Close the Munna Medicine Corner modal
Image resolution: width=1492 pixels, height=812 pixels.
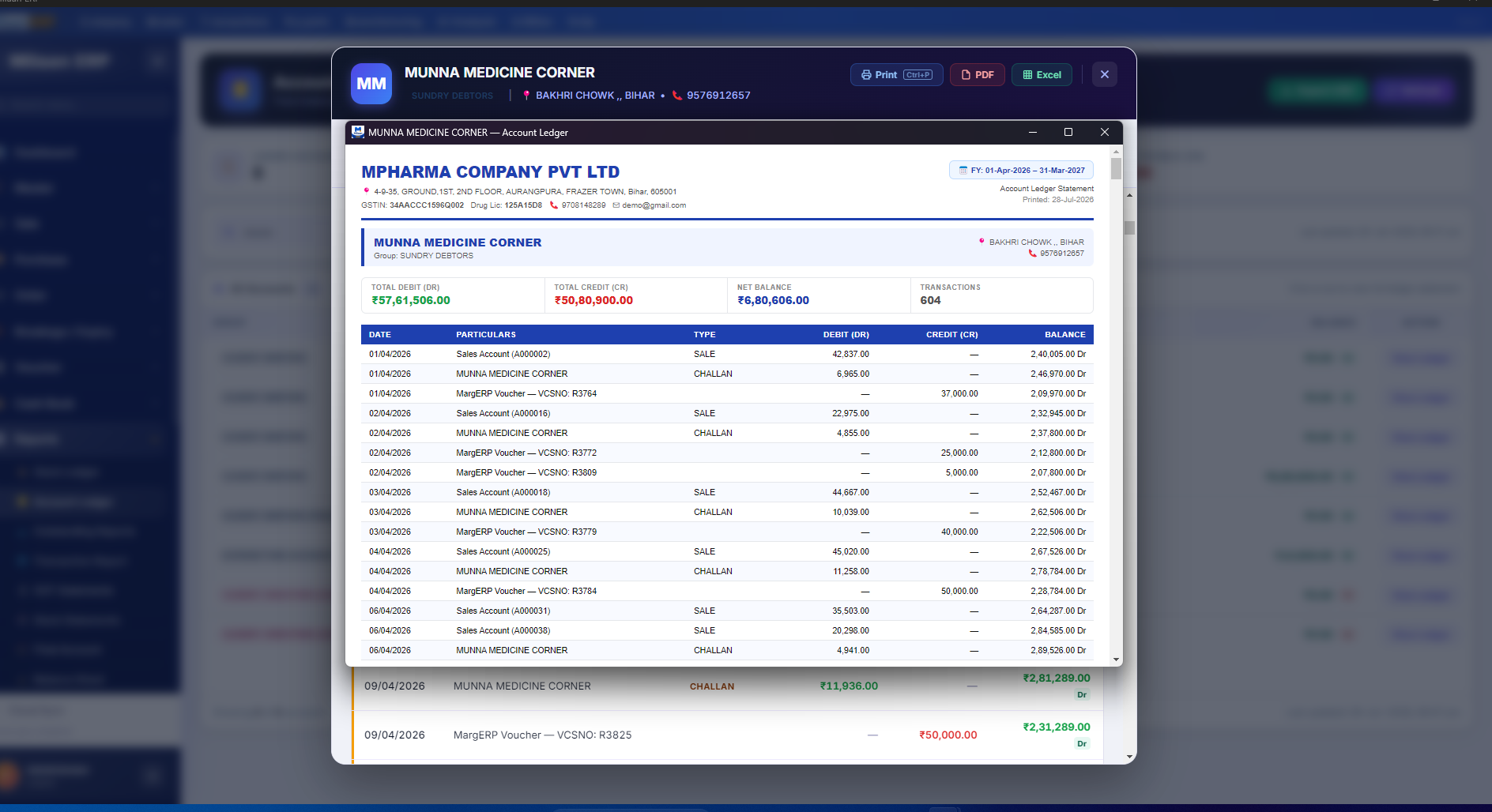tap(1105, 74)
